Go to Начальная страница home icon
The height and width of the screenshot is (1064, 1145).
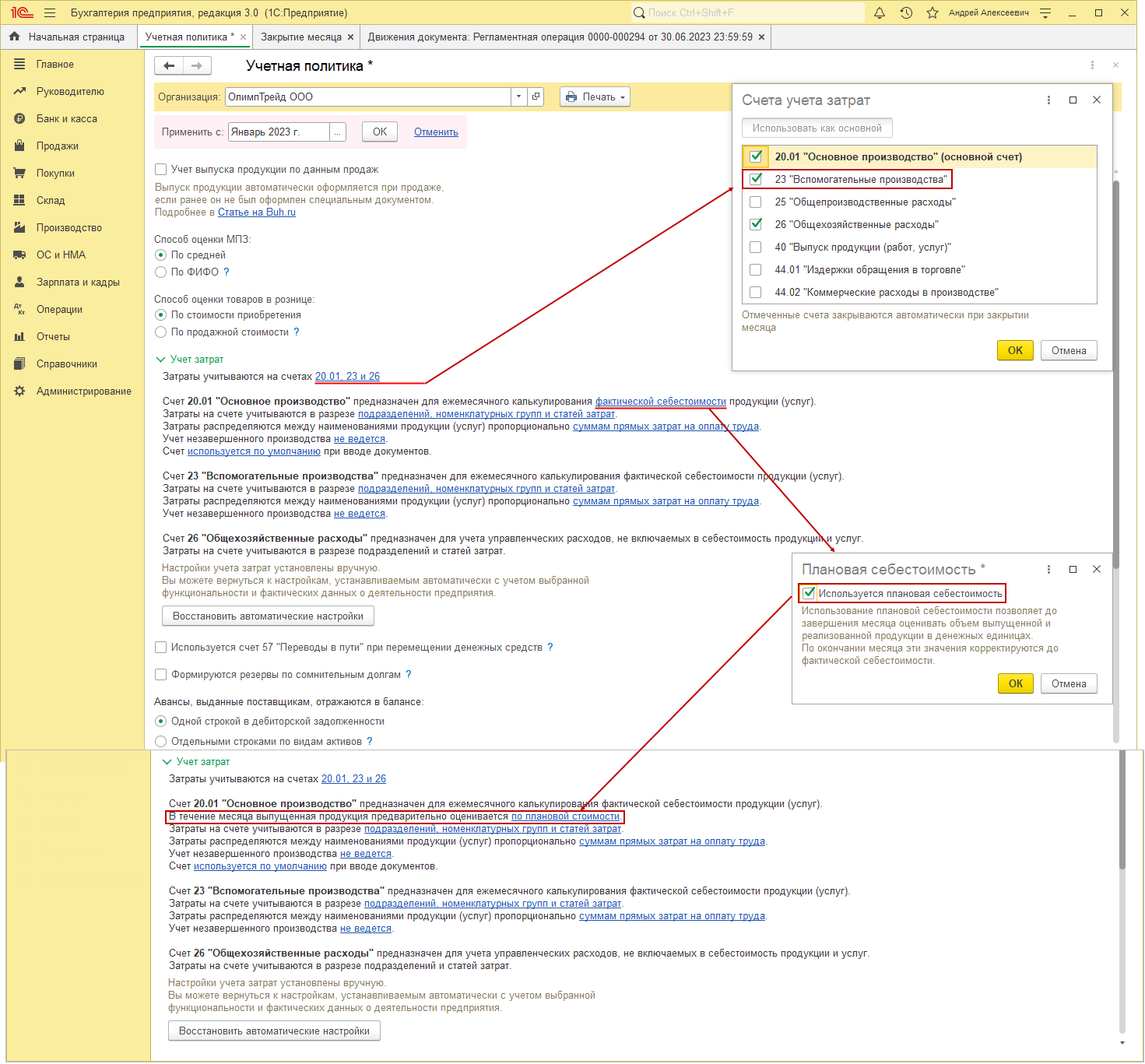(14, 37)
